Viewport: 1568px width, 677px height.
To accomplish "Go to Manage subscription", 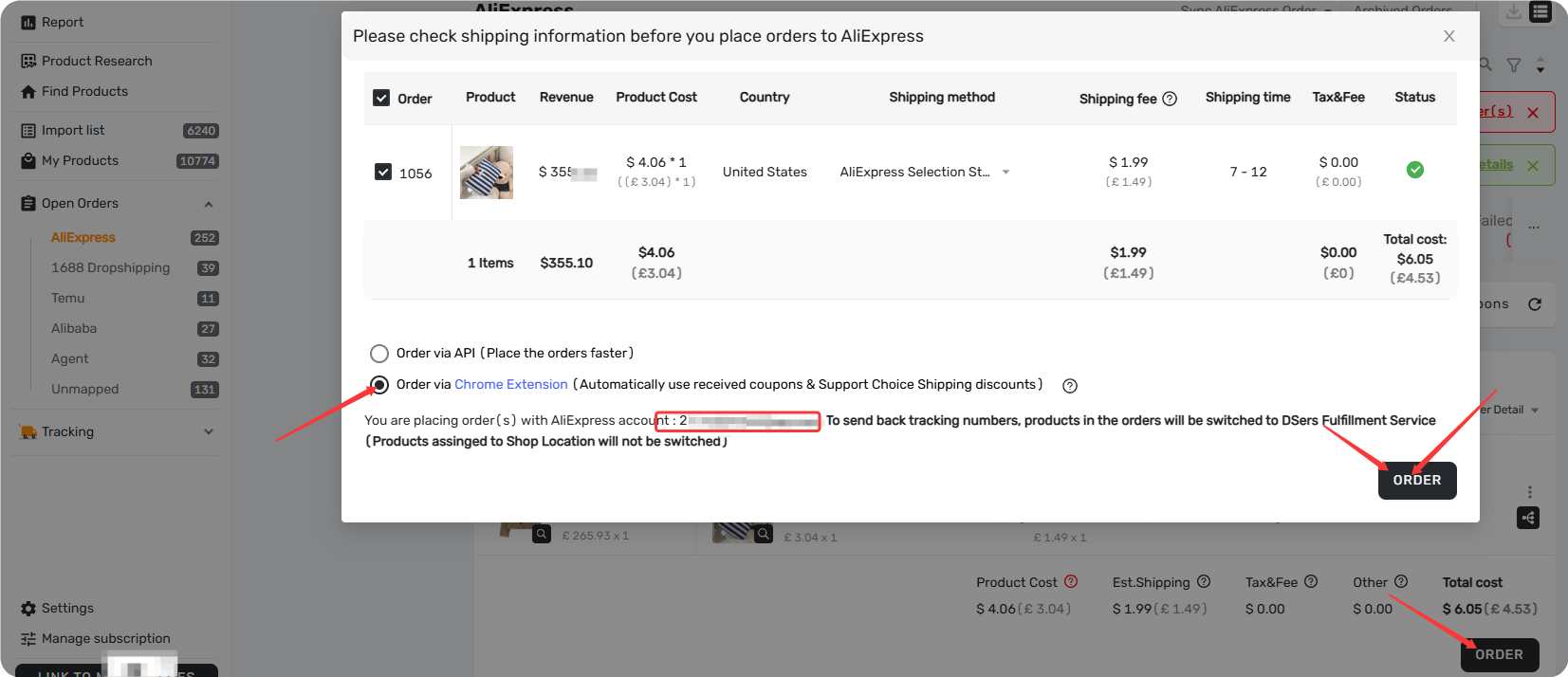I will [106, 639].
